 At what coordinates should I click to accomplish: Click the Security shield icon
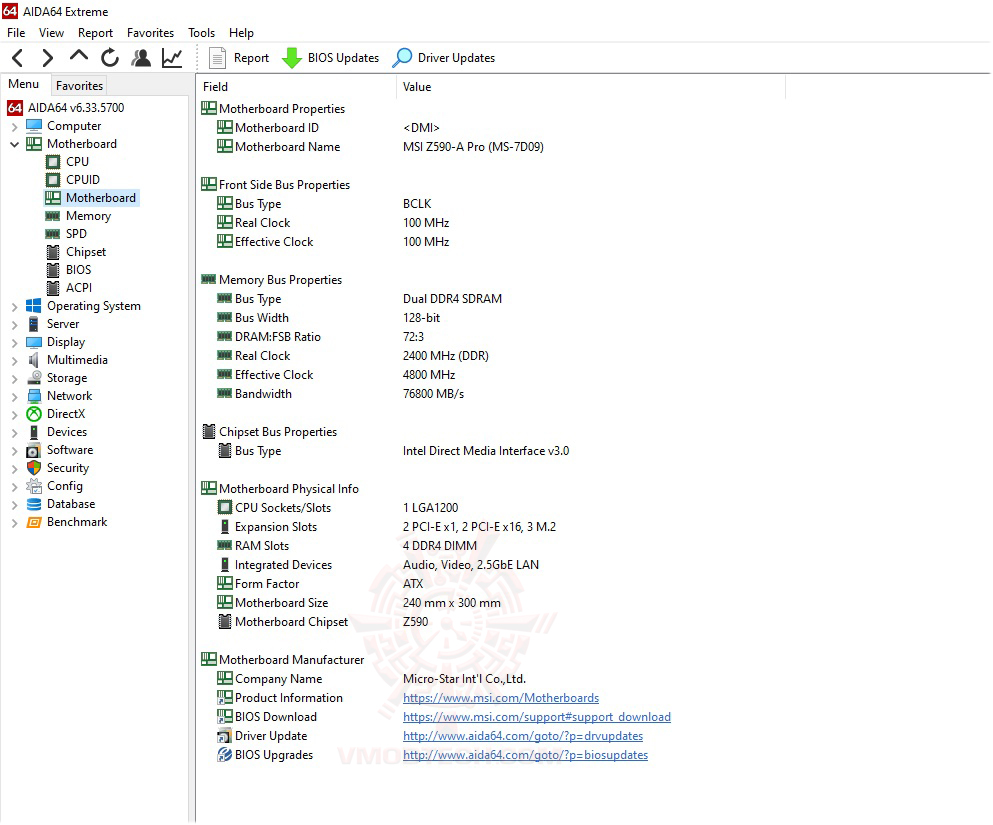[x=34, y=468]
